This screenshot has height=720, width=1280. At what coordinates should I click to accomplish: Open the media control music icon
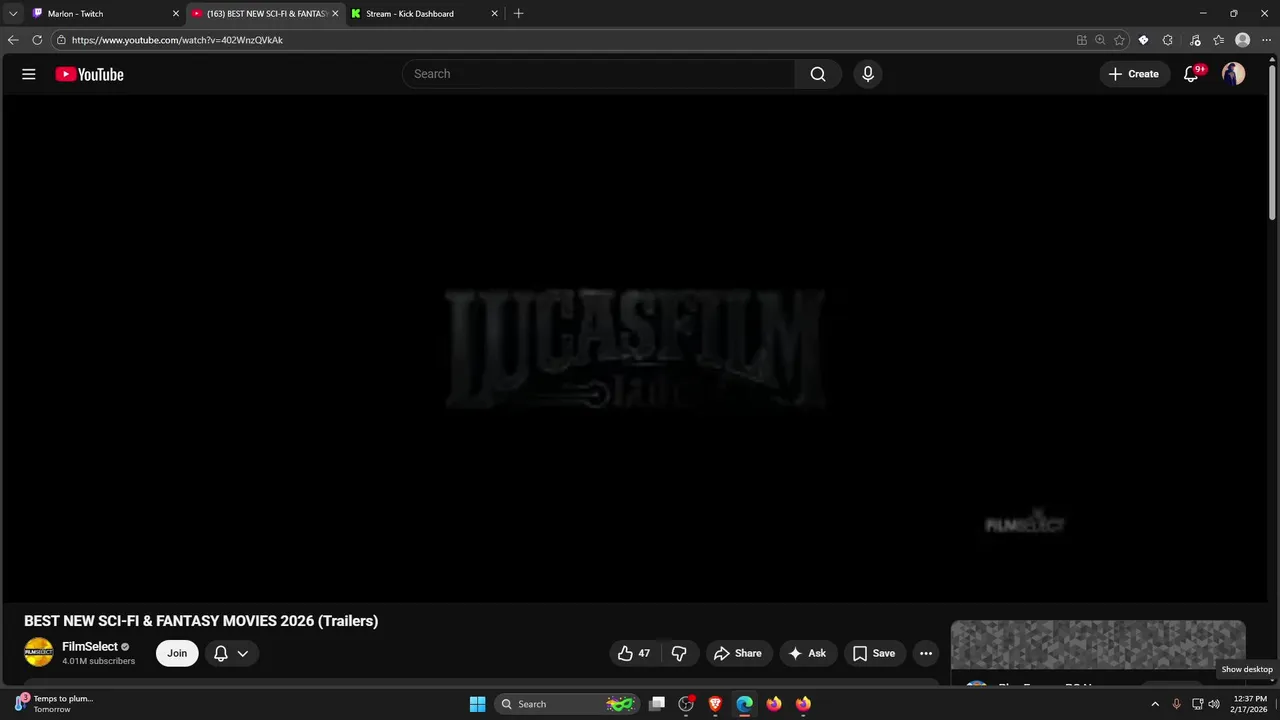[1195, 40]
